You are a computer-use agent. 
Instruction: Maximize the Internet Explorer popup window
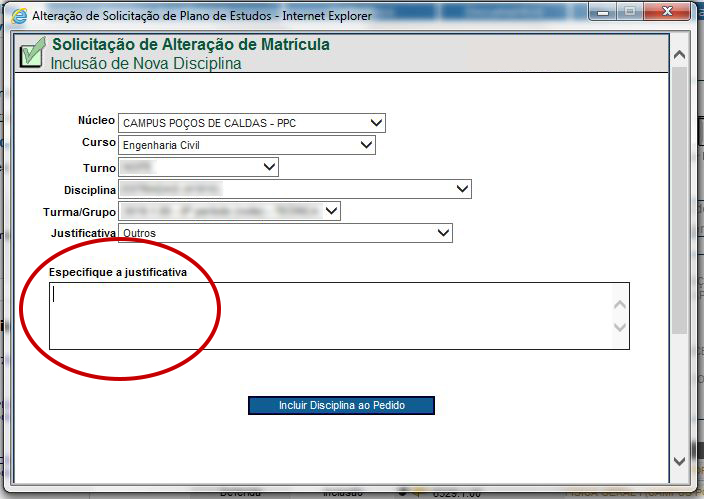630,13
